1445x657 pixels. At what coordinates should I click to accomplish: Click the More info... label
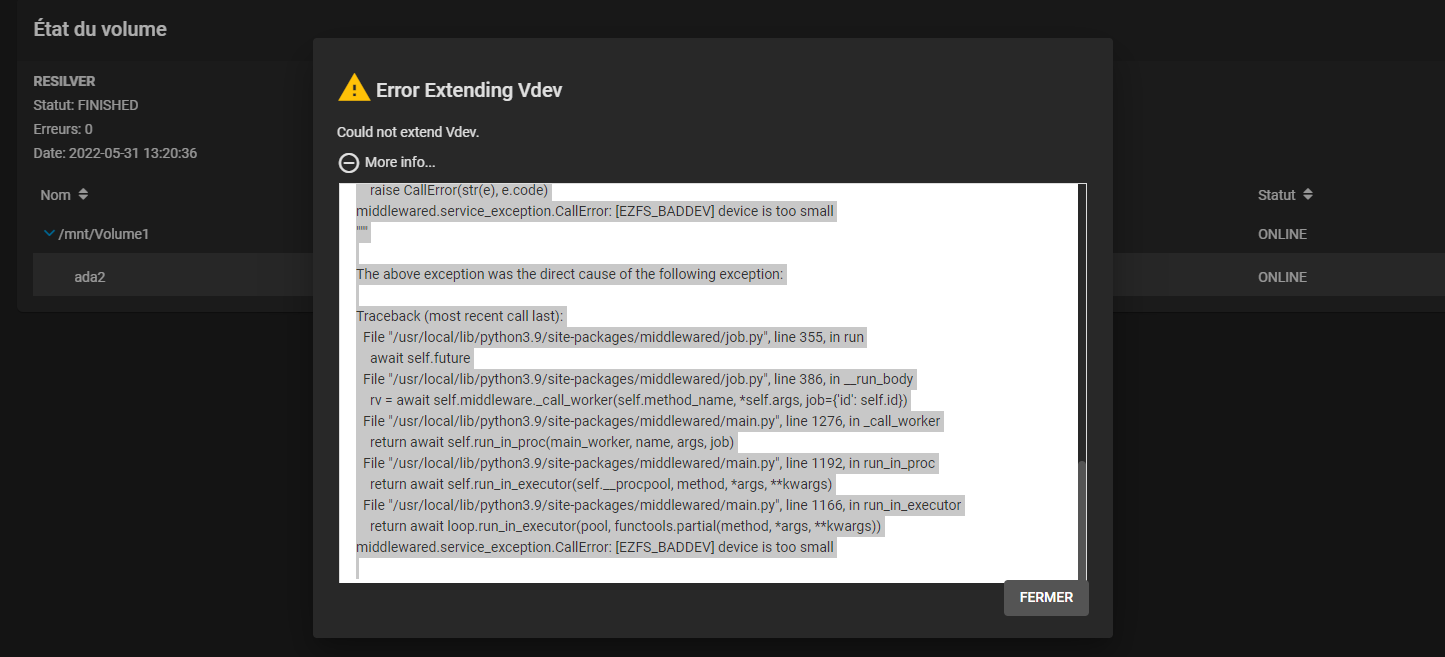(400, 162)
